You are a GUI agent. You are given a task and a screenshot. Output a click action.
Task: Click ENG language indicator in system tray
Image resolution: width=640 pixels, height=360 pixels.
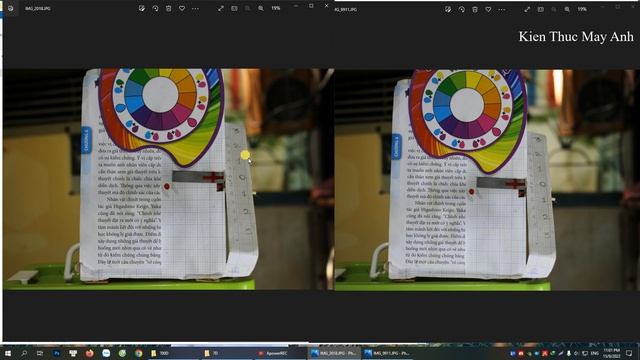pos(595,353)
